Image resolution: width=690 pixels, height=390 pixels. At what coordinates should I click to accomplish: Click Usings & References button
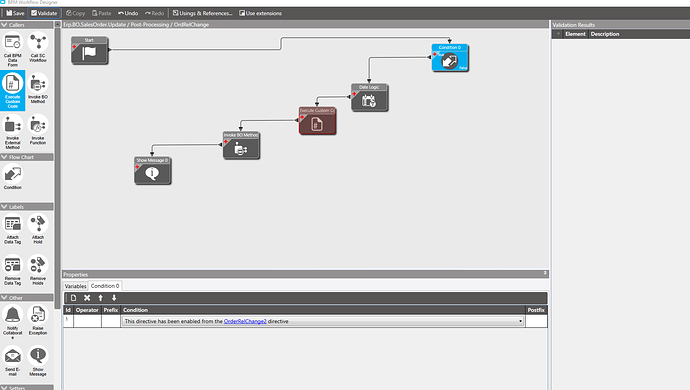point(202,13)
